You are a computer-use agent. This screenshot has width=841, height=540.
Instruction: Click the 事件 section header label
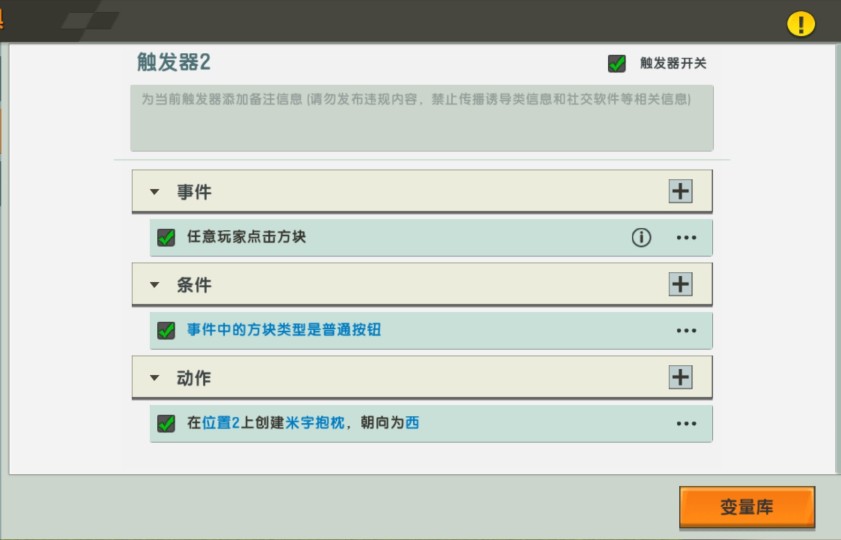click(x=194, y=191)
